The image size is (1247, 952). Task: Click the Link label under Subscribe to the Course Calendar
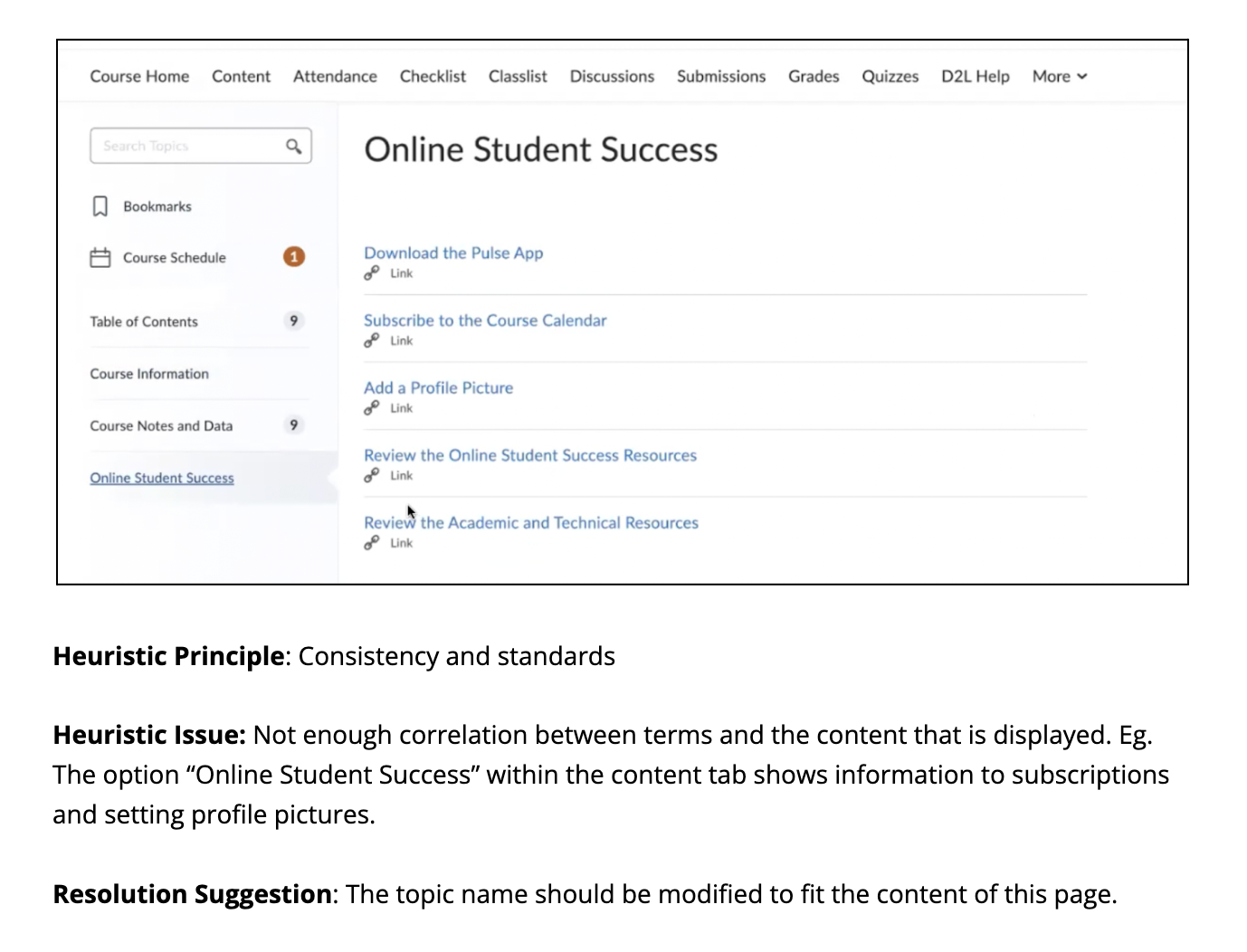pos(401,341)
